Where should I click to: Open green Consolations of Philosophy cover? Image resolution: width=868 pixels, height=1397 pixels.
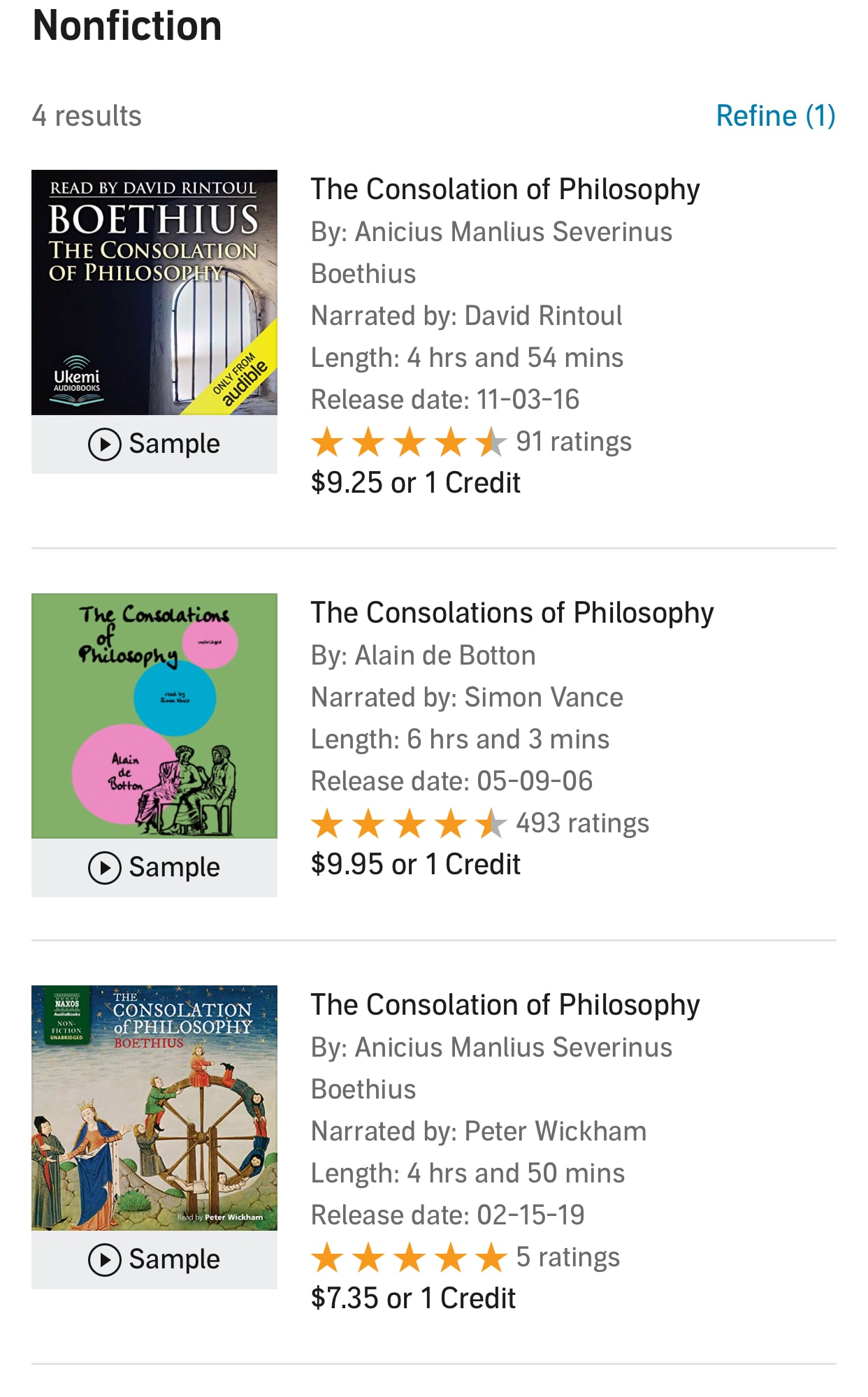coord(154,716)
